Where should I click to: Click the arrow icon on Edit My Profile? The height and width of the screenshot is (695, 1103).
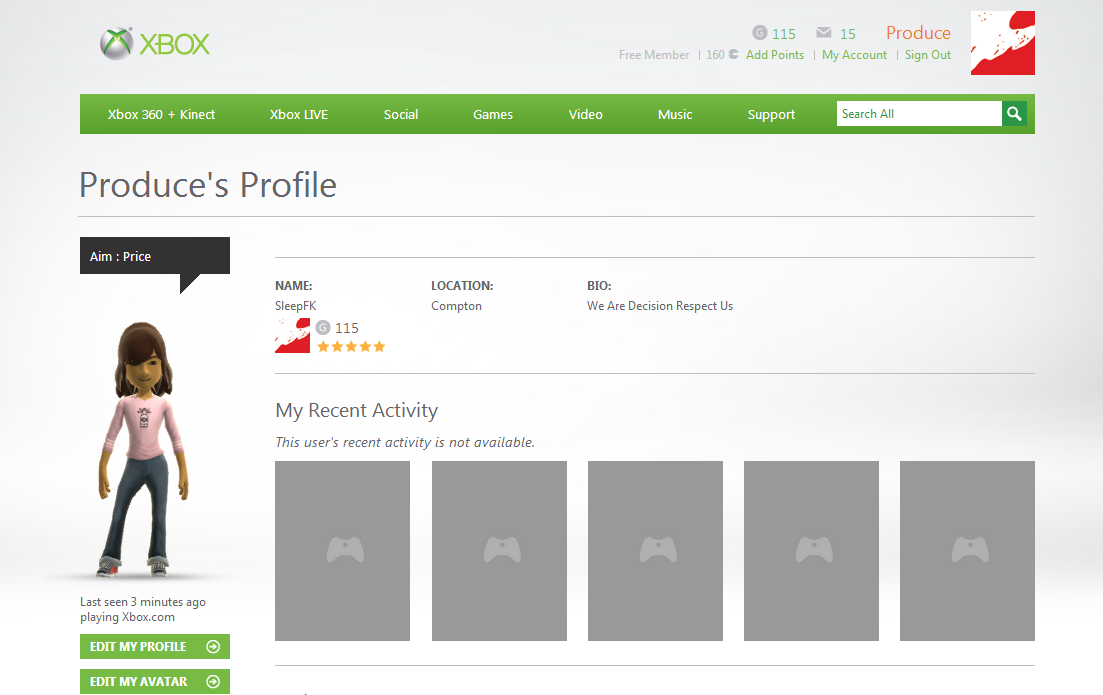(x=213, y=646)
